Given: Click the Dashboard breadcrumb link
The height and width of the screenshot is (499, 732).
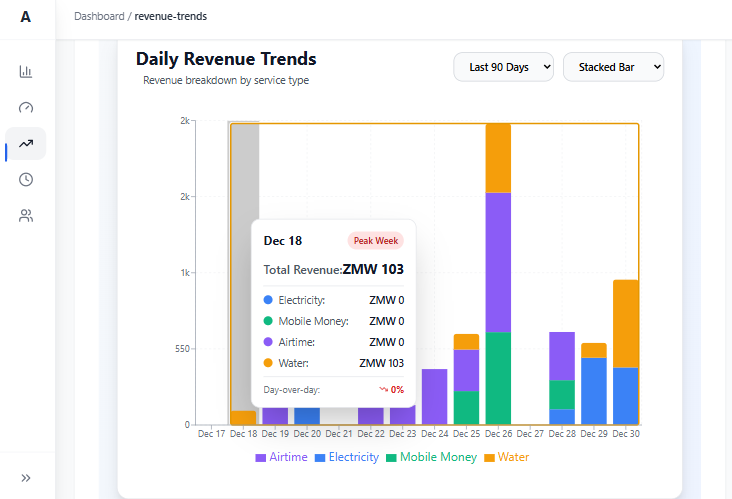Looking at the screenshot, I should point(99,16).
